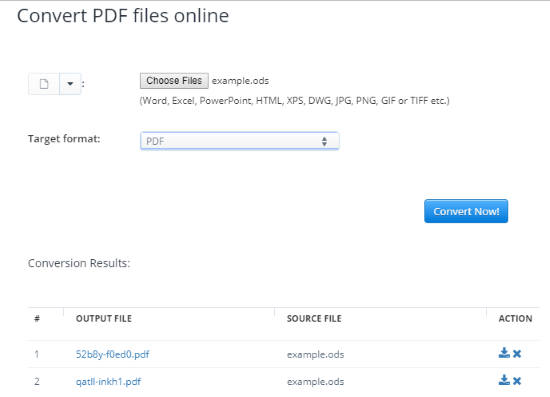Screen dimensions: 550x397
Task: Download the 52b8y-f0ed0.pdf file icon
Action: tap(504, 353)
